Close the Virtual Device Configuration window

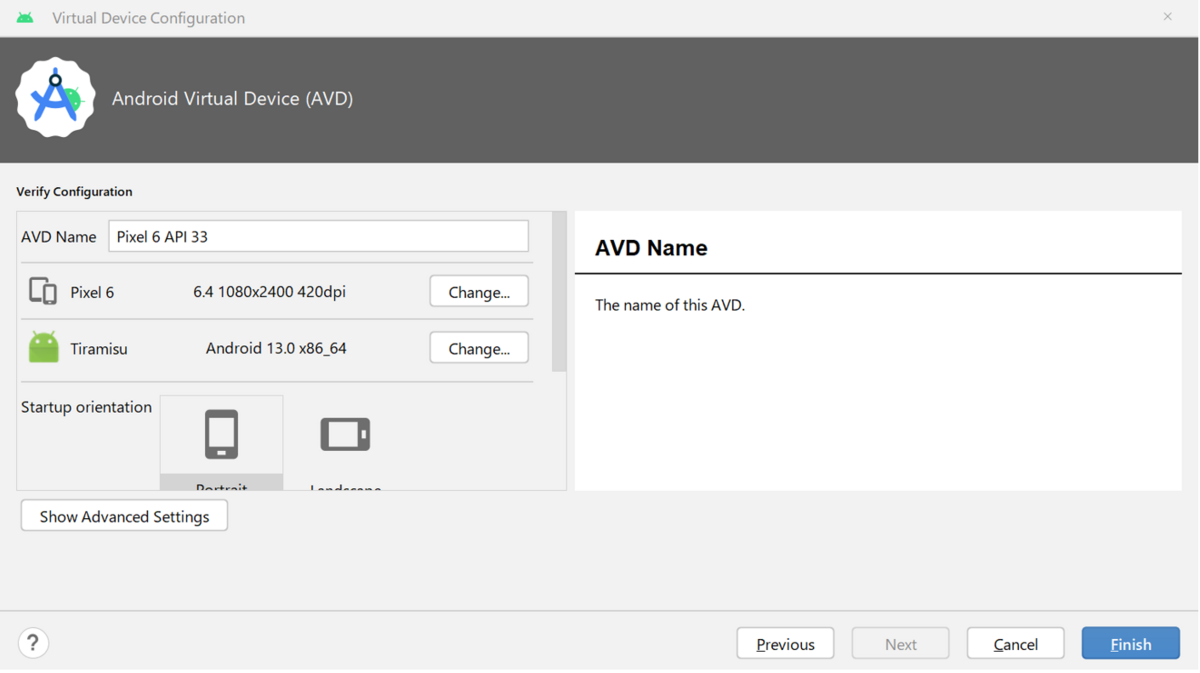(x=1167, y=17)
